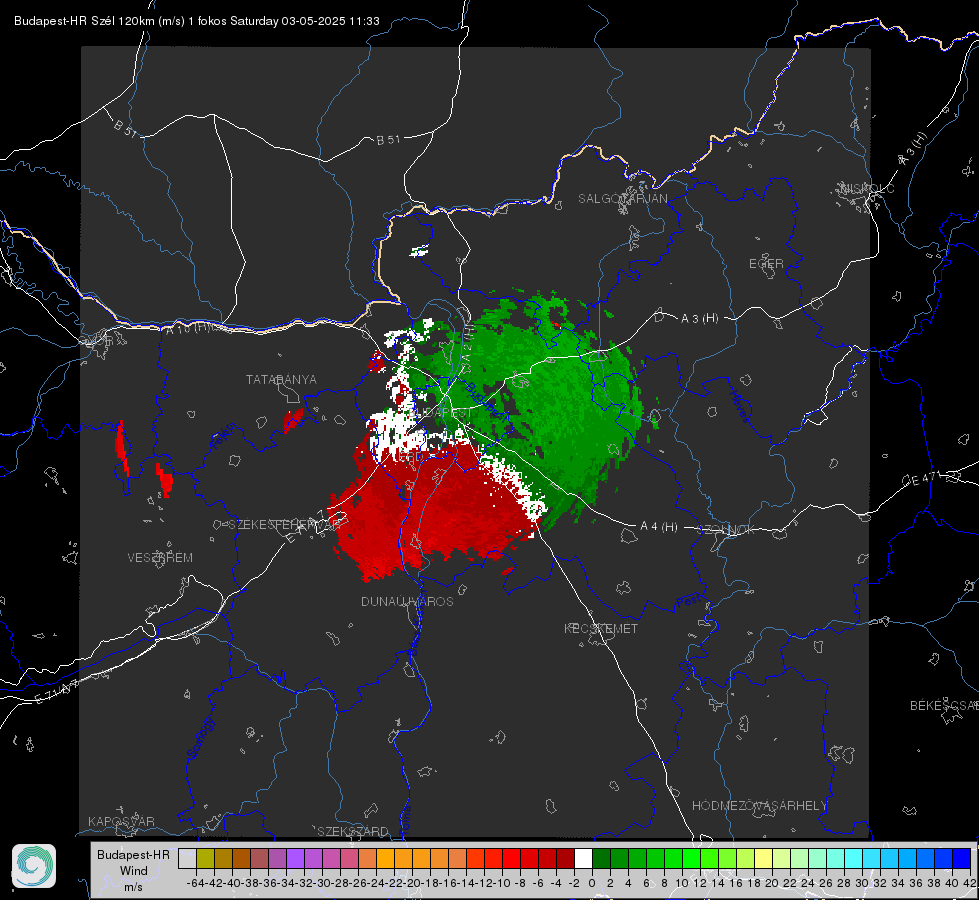Click the EGER city label

coord(766,264)
